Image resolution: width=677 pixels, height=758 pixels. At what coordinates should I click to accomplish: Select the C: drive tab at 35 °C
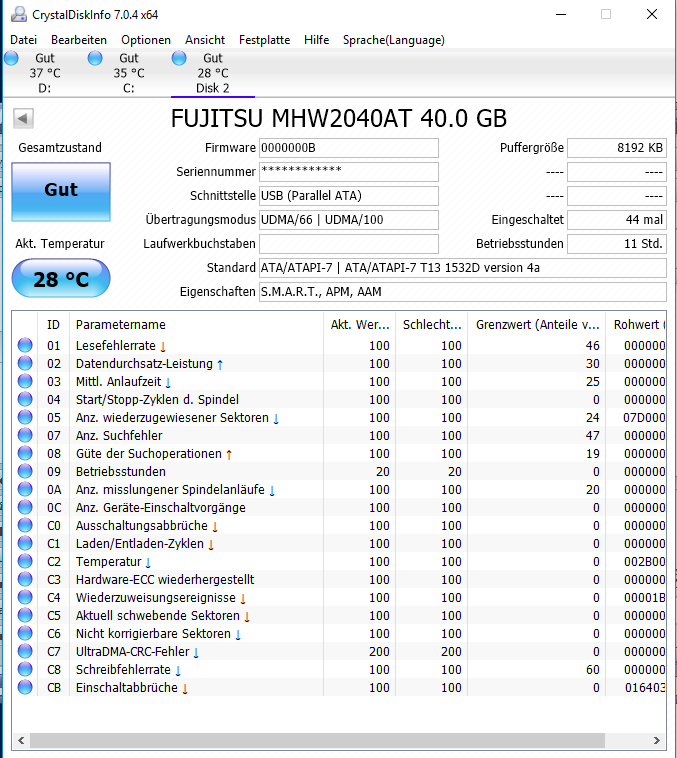click(x=129, y=73)
